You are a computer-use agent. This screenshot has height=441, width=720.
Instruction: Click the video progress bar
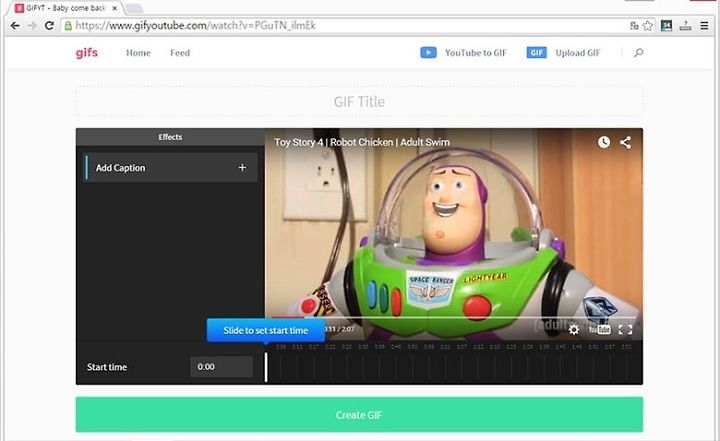[454, 317]
